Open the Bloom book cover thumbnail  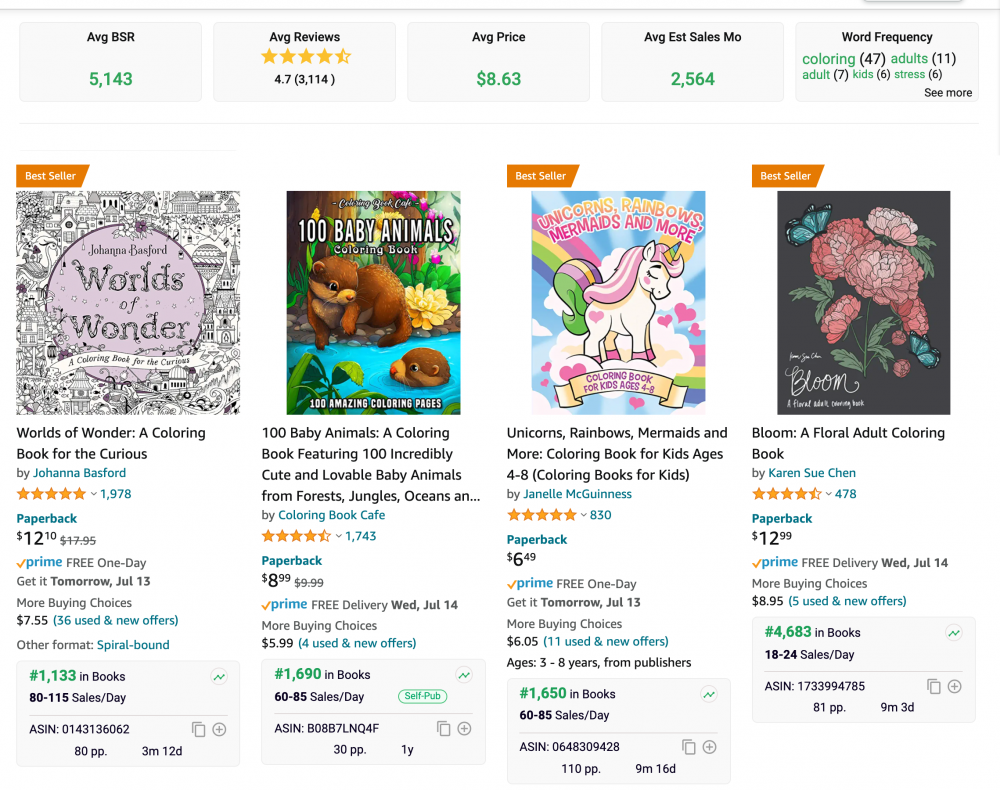(863, 302)
